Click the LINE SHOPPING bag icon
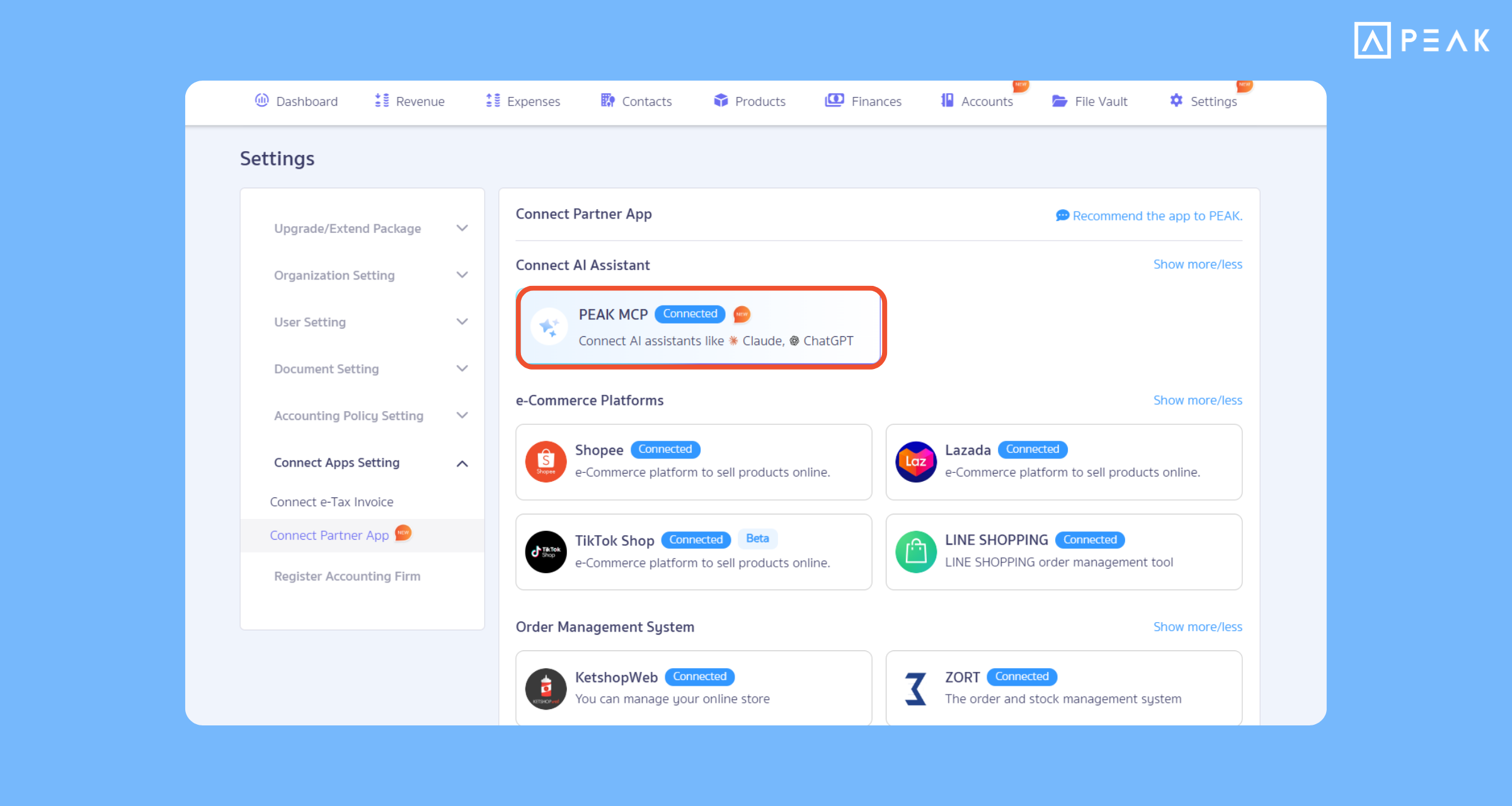 (x=916, y=552)
